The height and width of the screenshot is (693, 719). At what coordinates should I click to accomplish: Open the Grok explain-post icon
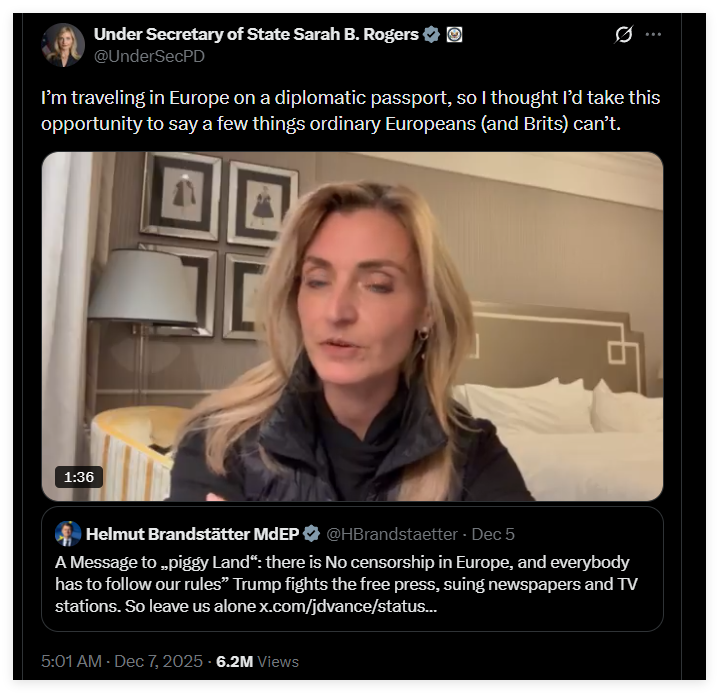pos(623,35)
